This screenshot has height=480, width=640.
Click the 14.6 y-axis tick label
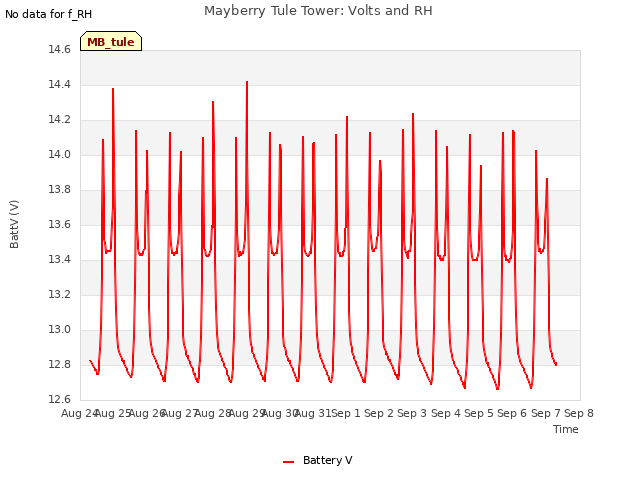click(x=60, y=49)
